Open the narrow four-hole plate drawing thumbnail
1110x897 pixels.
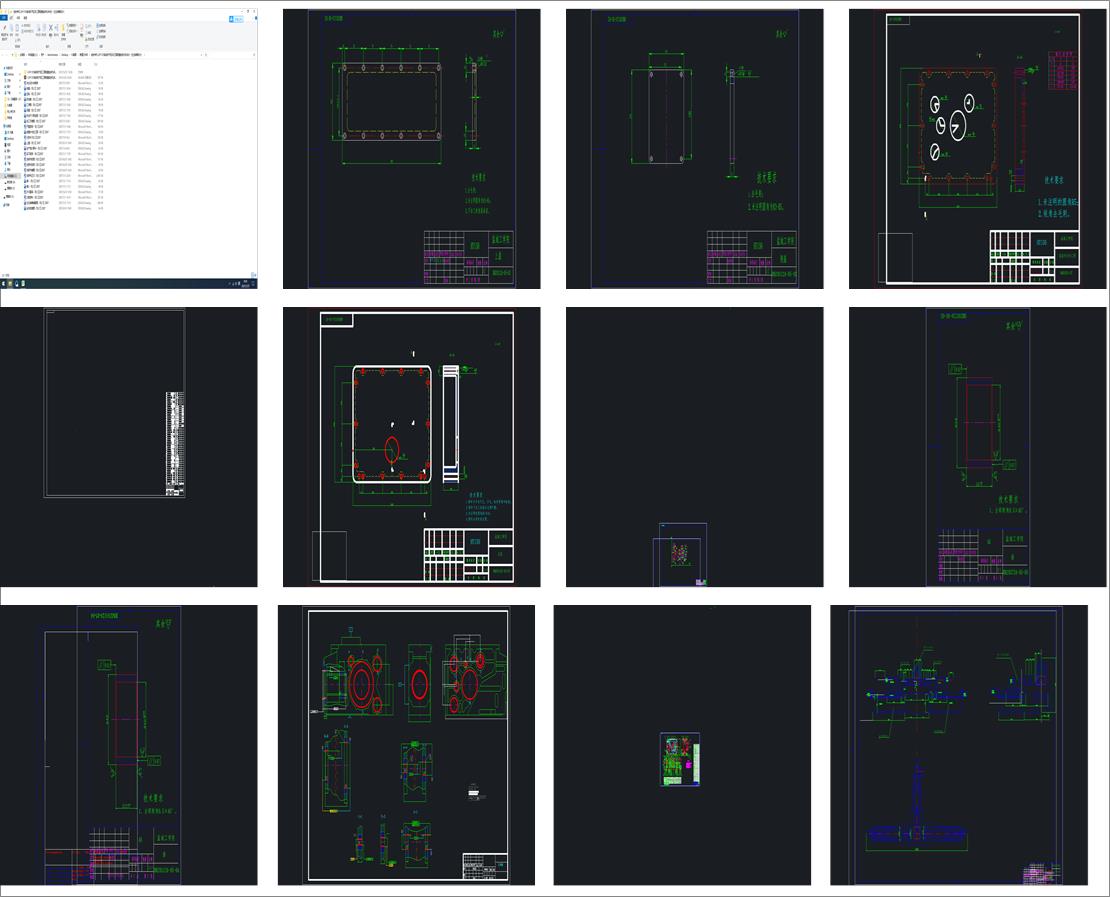[694, 149]
